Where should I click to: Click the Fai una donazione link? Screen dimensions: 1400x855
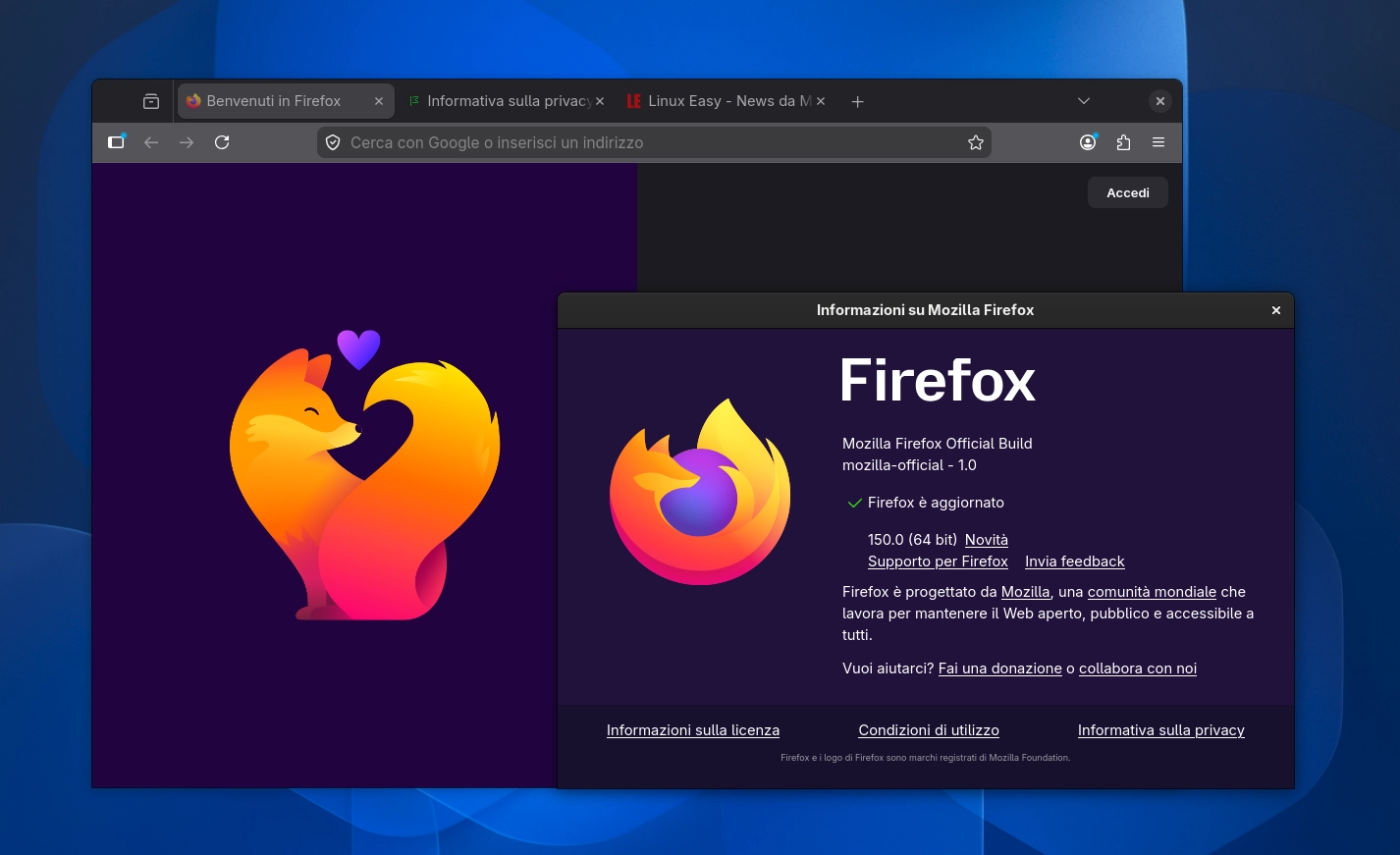(999, 668)
